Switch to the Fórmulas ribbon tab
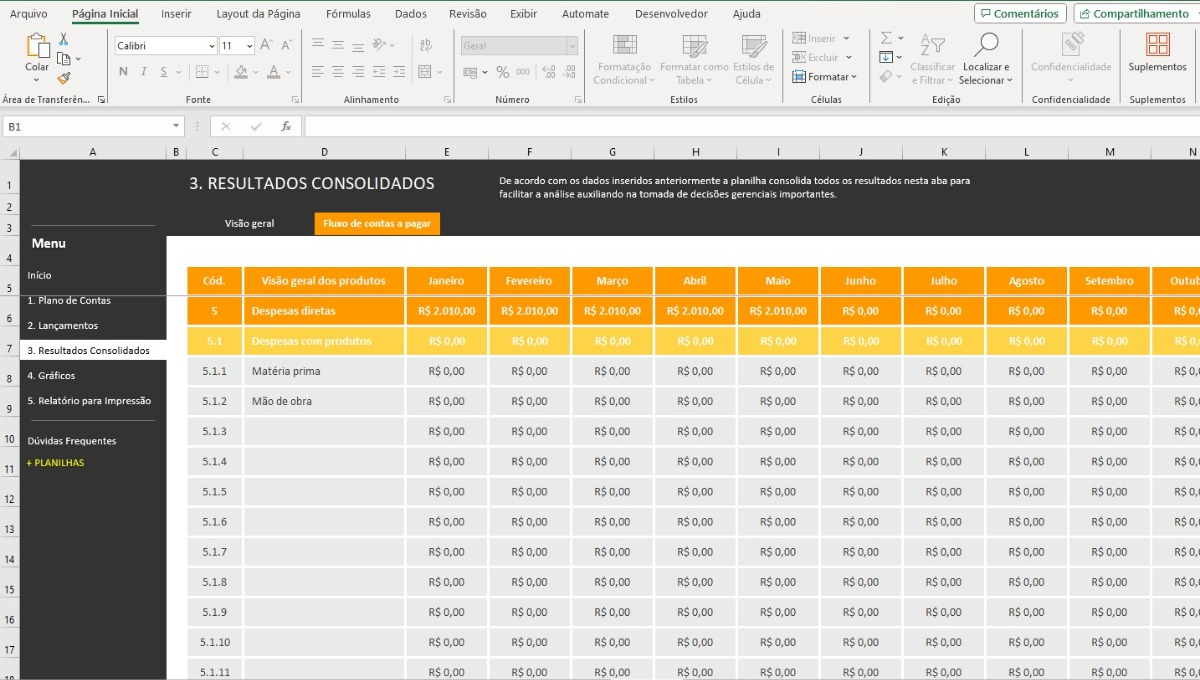1200x680 pixels. 347,14
